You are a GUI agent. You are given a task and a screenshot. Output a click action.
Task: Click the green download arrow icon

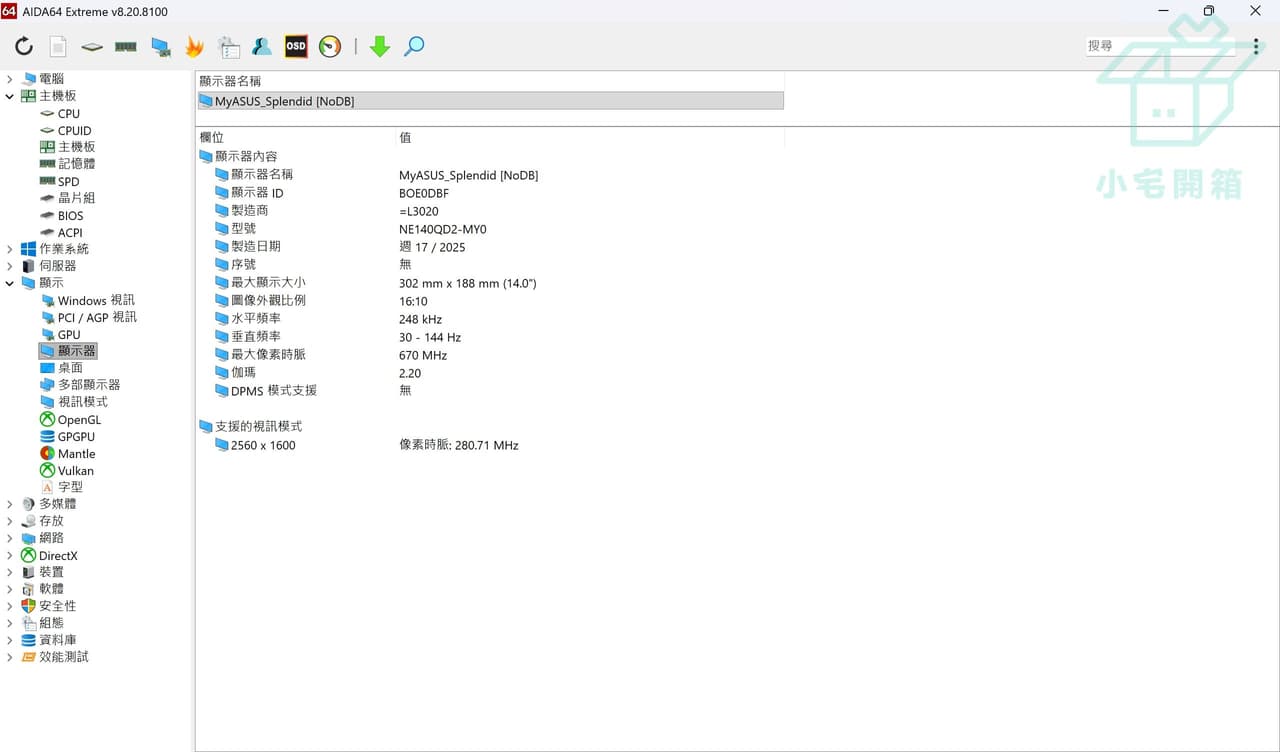click(379, 46)
